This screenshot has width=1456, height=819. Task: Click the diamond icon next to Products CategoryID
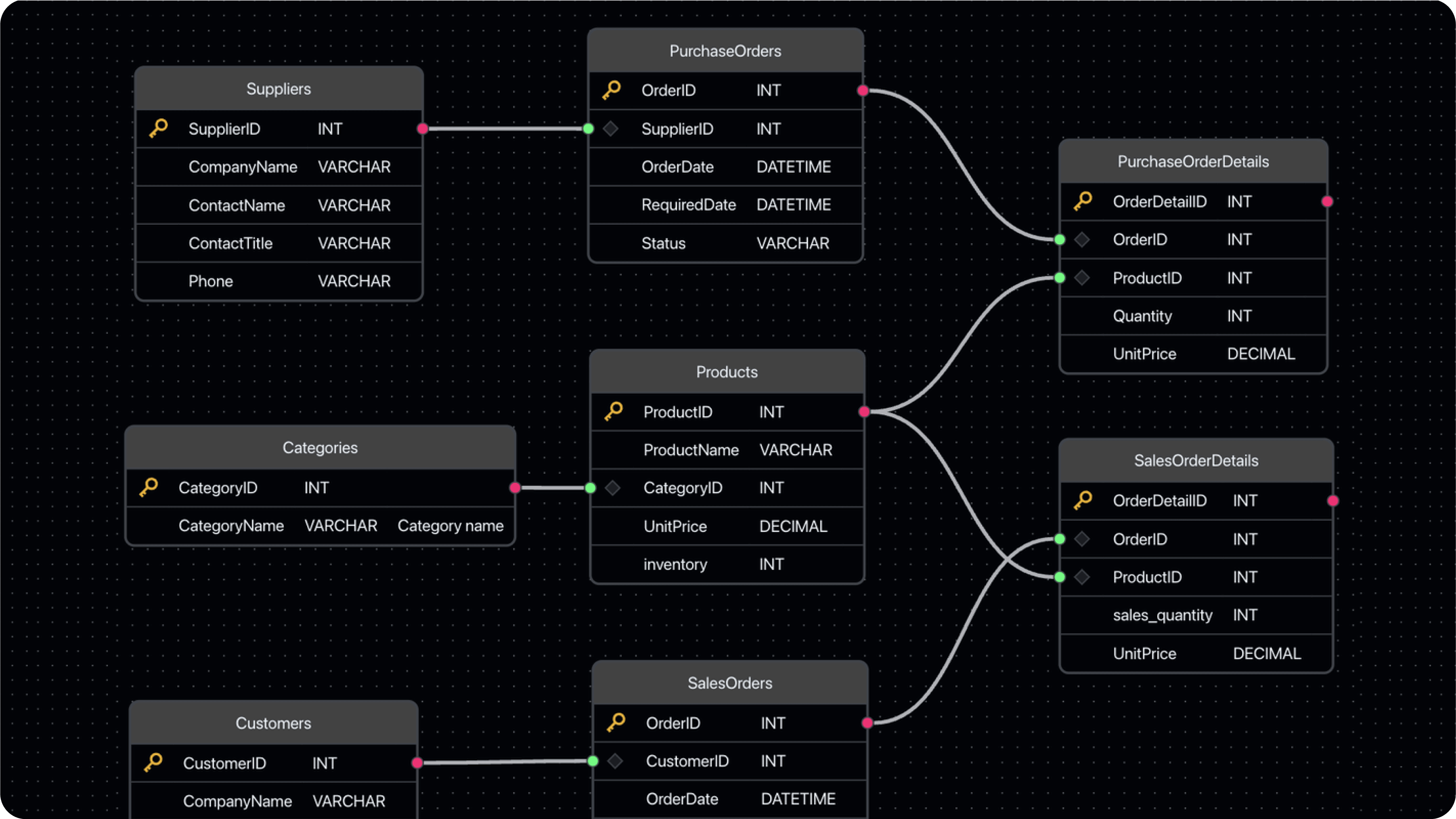click(x=613, y=488)
